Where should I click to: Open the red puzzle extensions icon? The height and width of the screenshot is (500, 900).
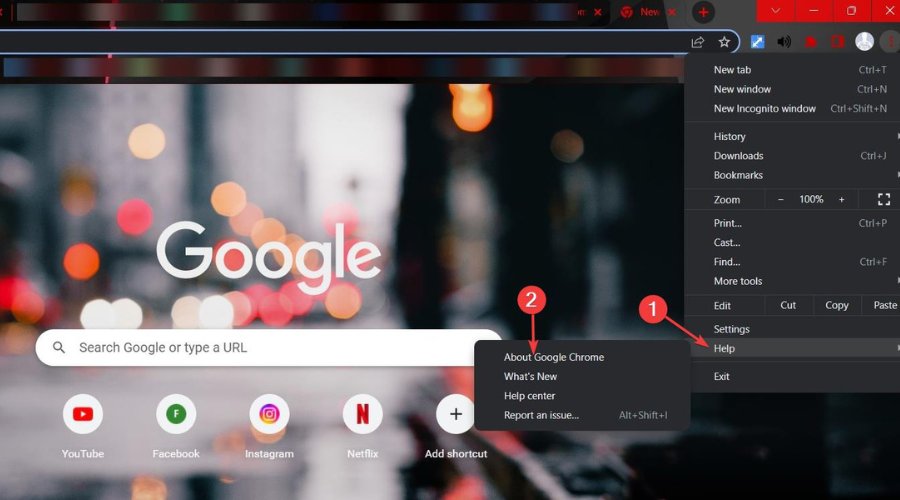click(810, 42)
